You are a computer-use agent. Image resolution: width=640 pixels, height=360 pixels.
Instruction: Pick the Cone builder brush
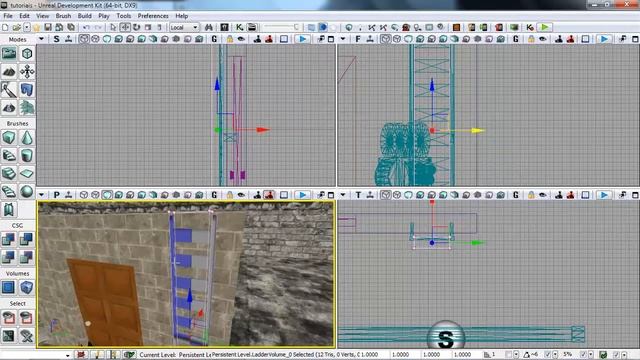pyautogui.click(x=27, y=138)
